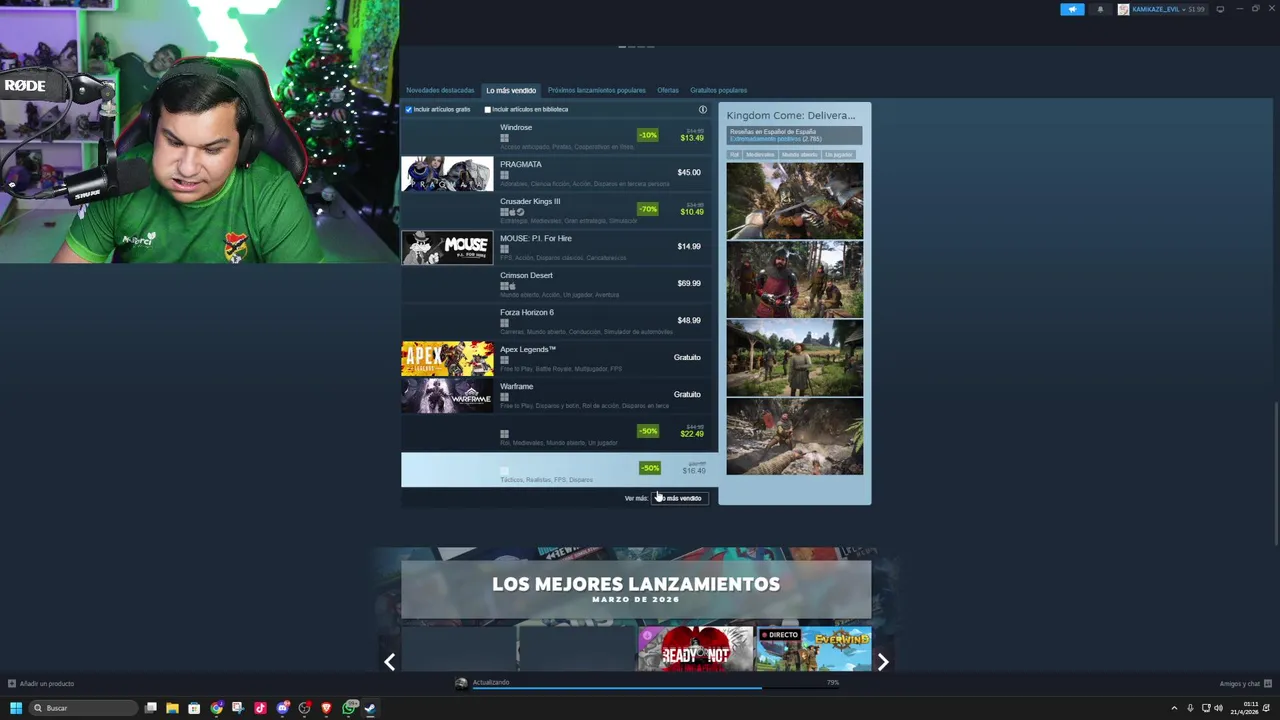Click the Windows platform icon under PRAGMATA
Screen dimensions: 1280x720
504,175
